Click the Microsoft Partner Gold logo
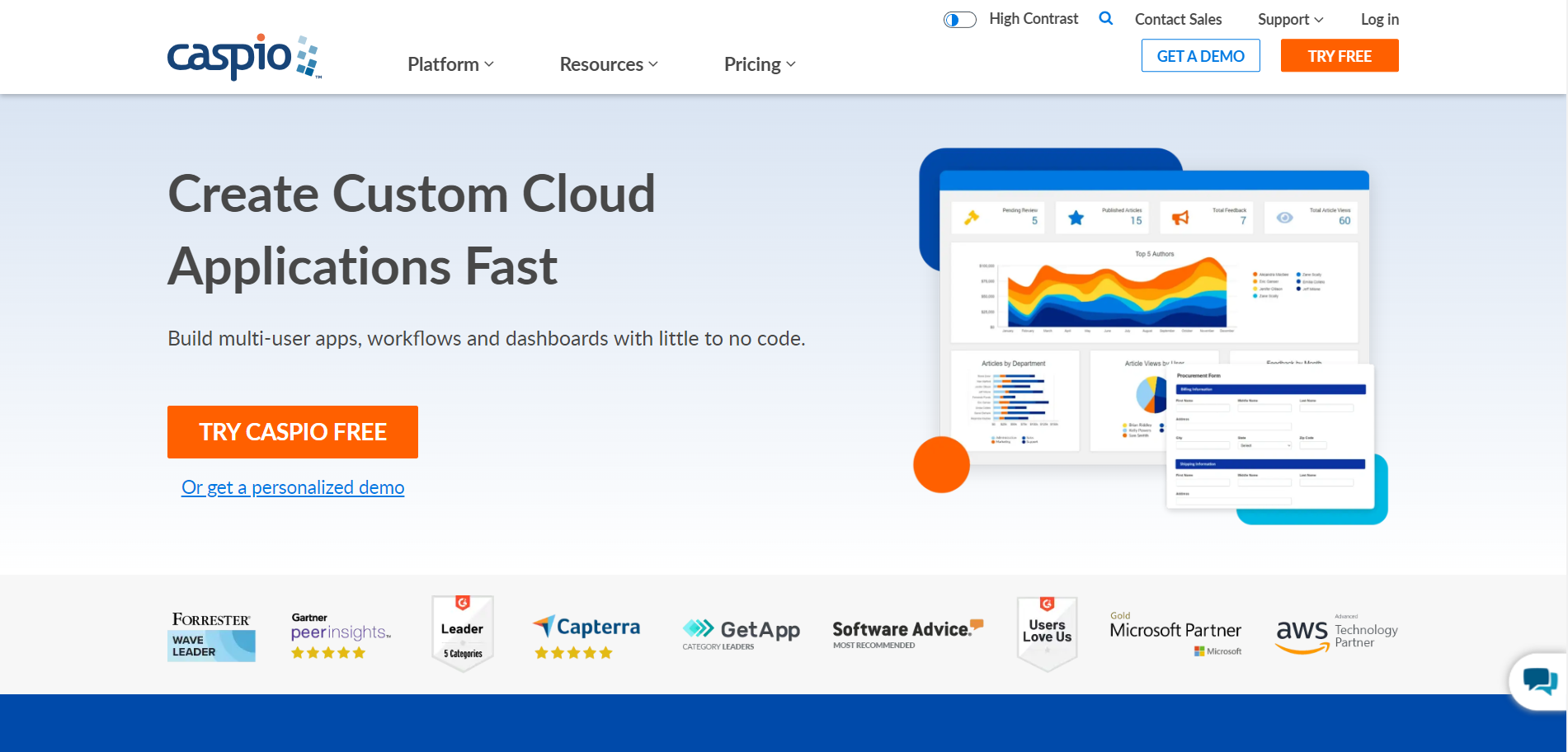Screen dimensions: 1568x752 point(1175,633)
